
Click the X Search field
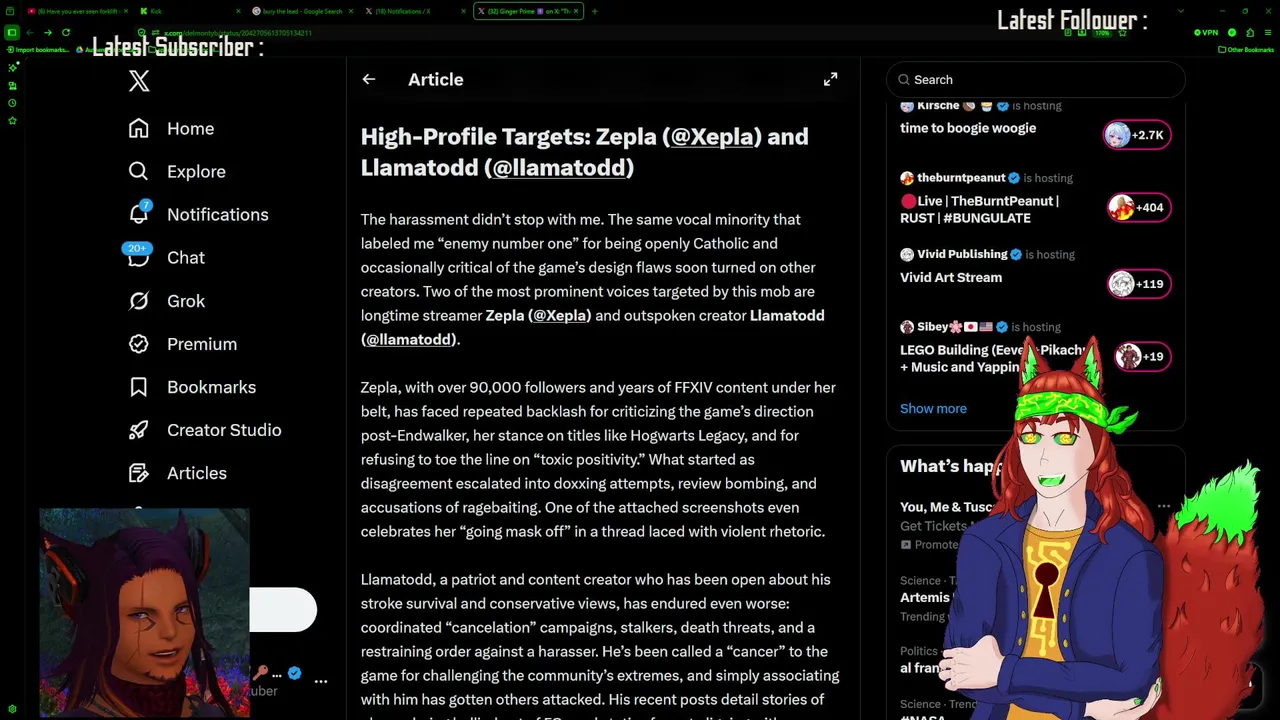click(1035, 79)
